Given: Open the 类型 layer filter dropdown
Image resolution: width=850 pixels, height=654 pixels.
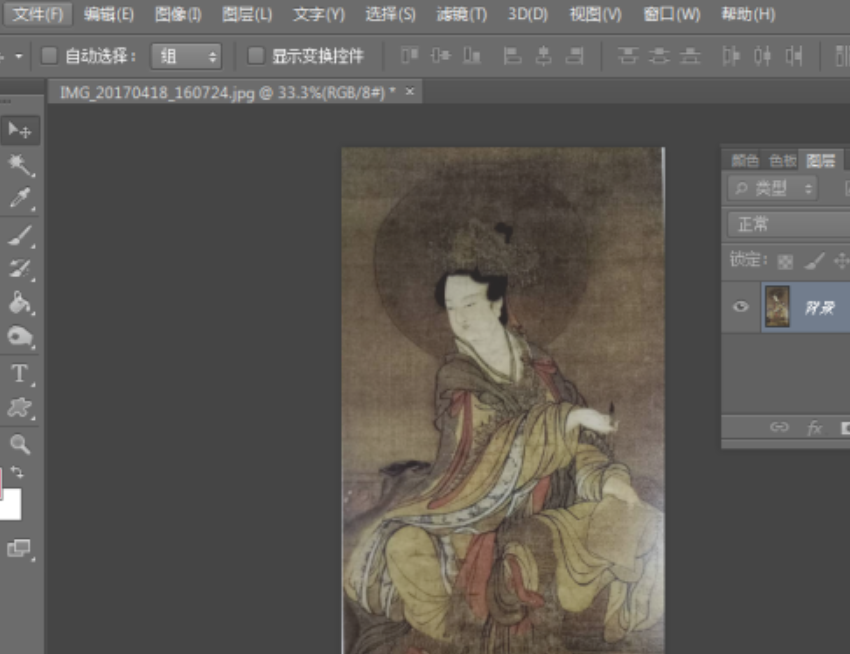Looking at the screenshot, I should coord(772,189).
